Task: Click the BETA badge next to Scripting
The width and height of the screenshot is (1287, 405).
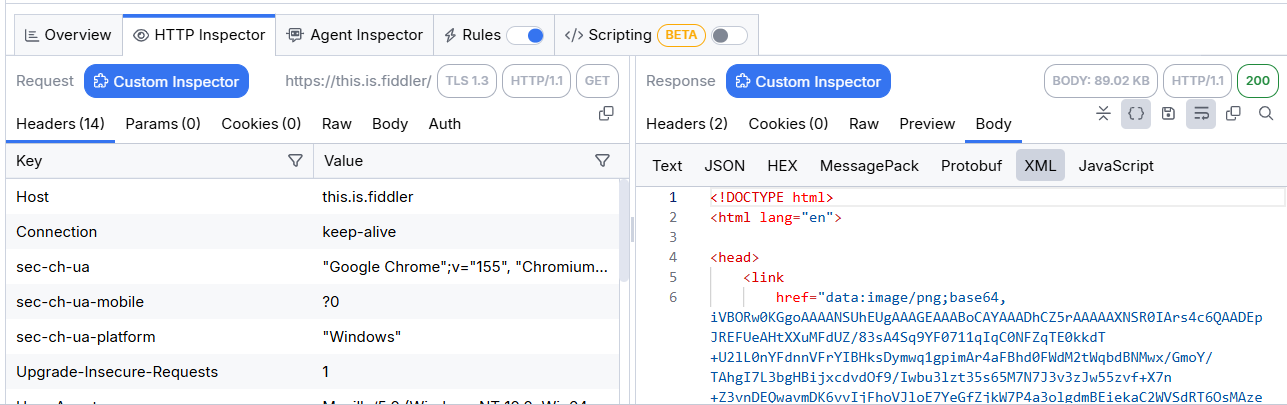Action: click(x=681, y=35)
